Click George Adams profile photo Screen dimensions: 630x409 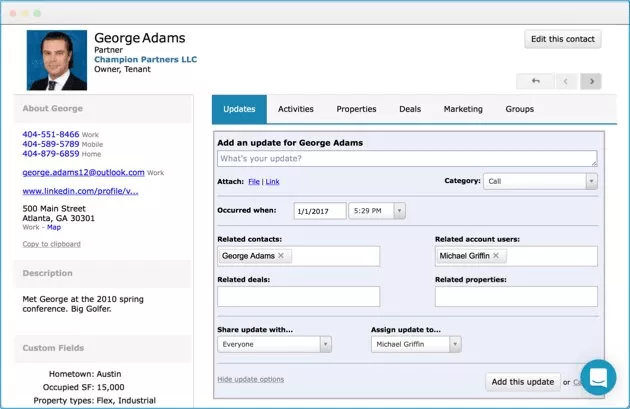[57, 61]
